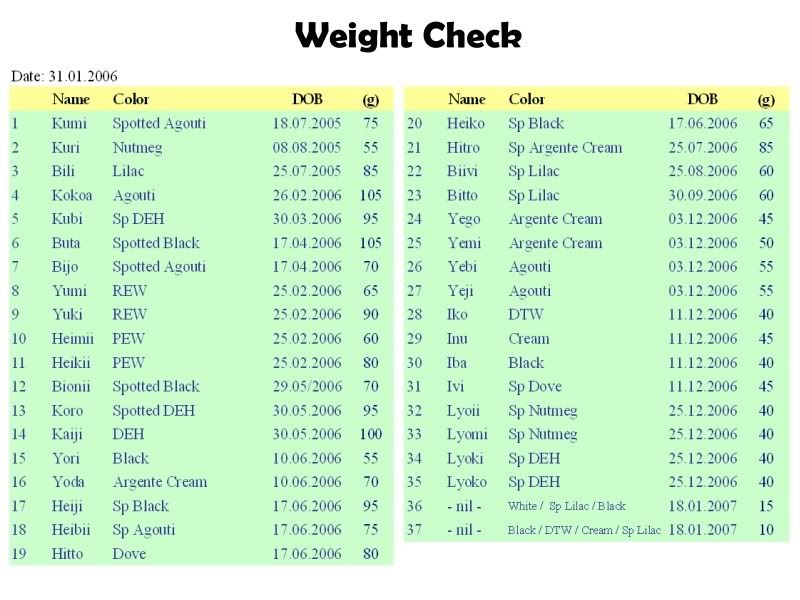
Task: Select the Dove color cell for Hitto
Action: coord(129,553)
